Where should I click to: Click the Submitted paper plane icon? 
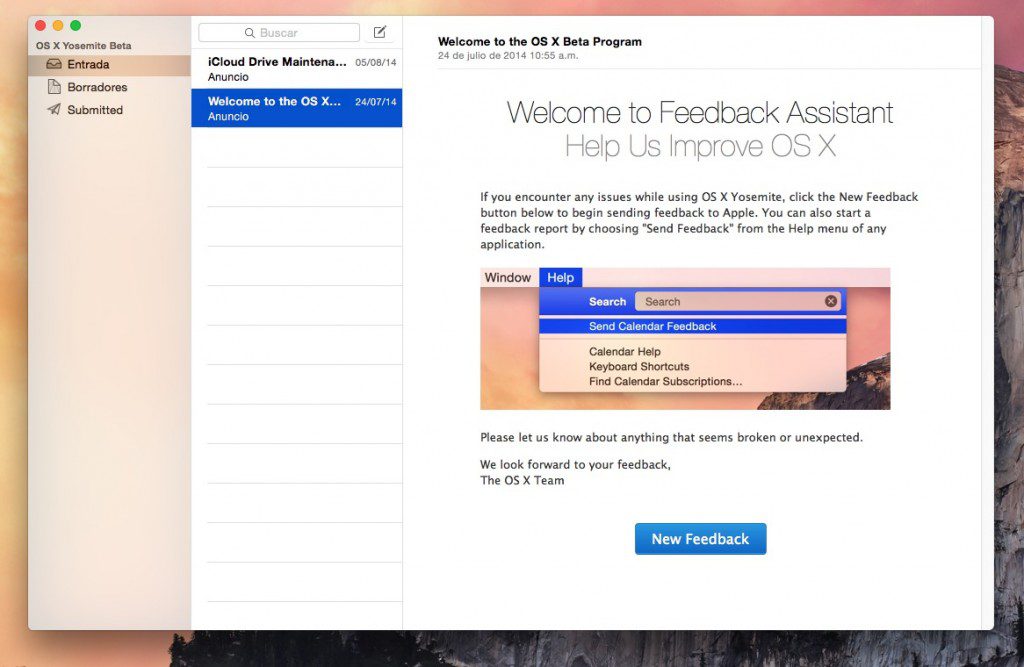(x=54, y=109)
